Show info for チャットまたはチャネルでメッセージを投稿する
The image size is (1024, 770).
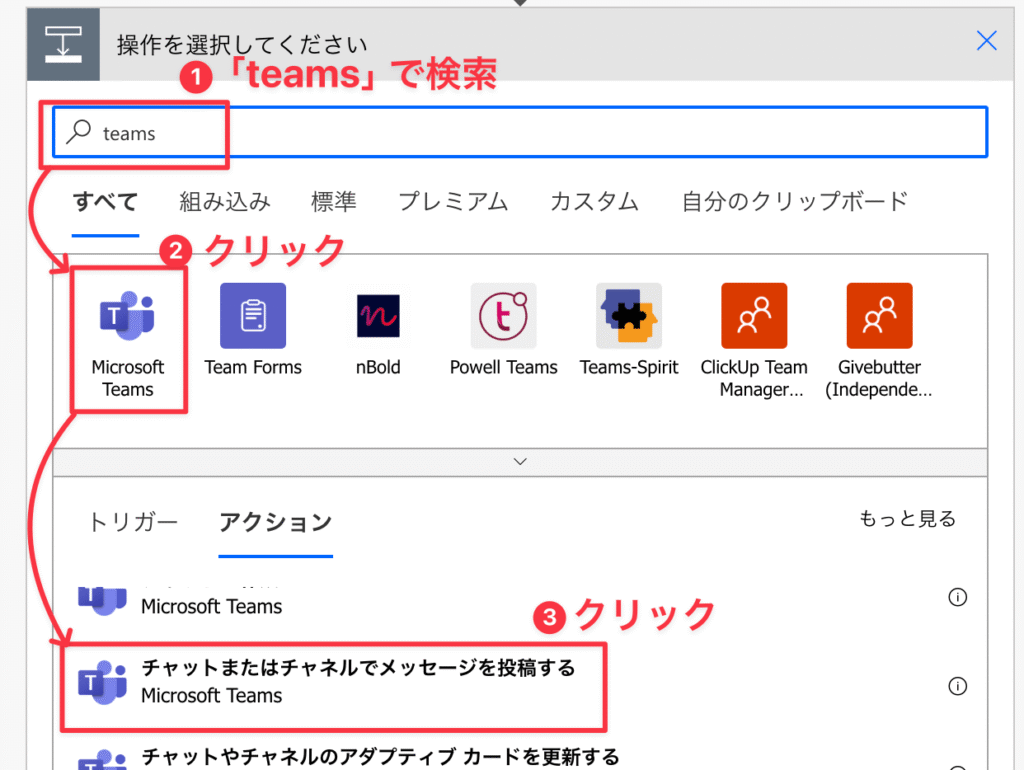tap(957, 686)
